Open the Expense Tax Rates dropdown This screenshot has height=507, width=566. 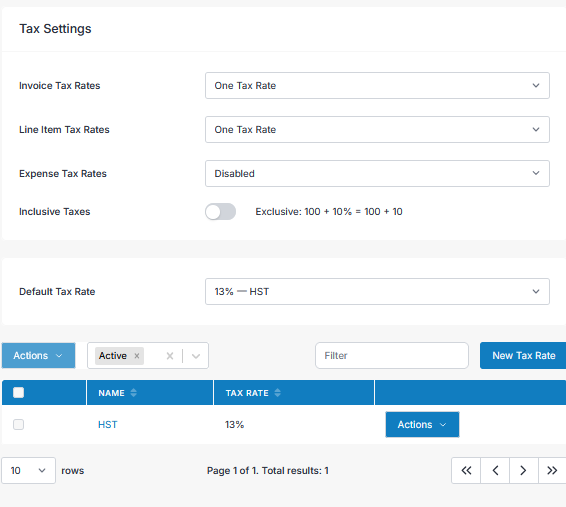click(x=377, y=174)
